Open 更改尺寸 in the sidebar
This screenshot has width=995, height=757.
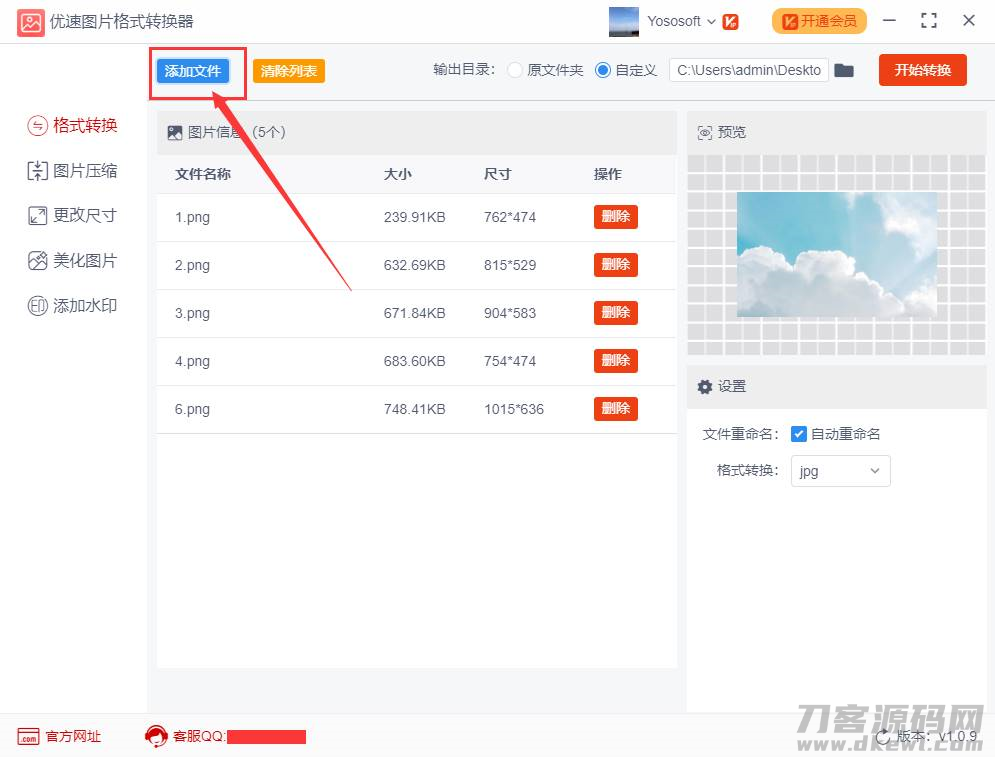pyautogui.click(x=72, y=216)
